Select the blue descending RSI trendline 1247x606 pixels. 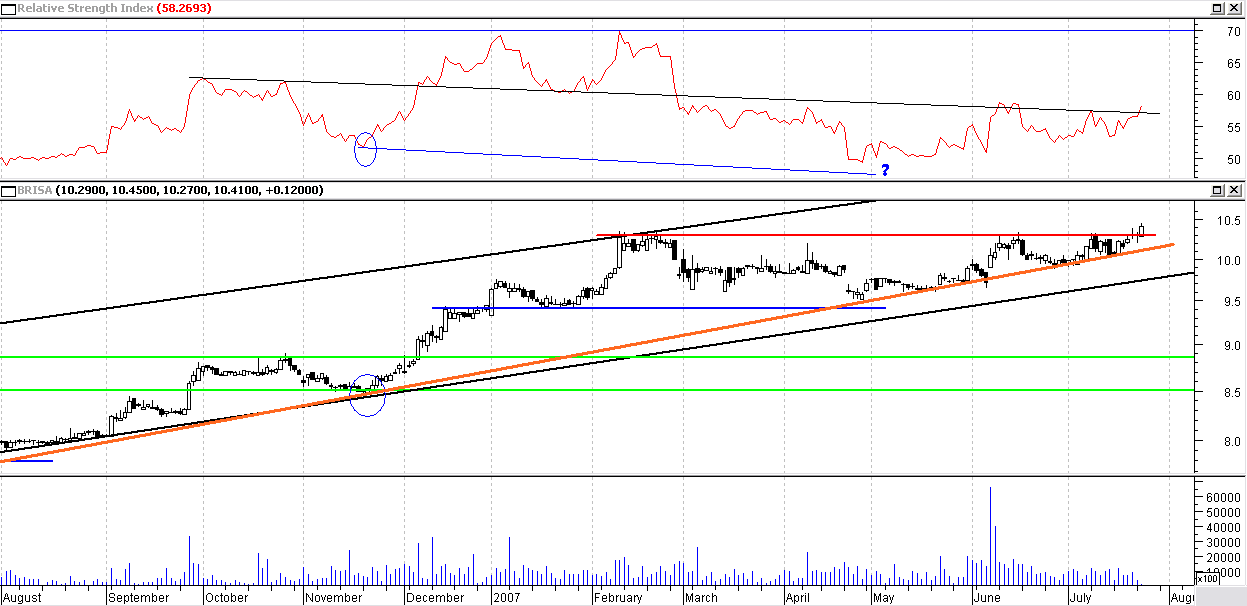(616, 161)
